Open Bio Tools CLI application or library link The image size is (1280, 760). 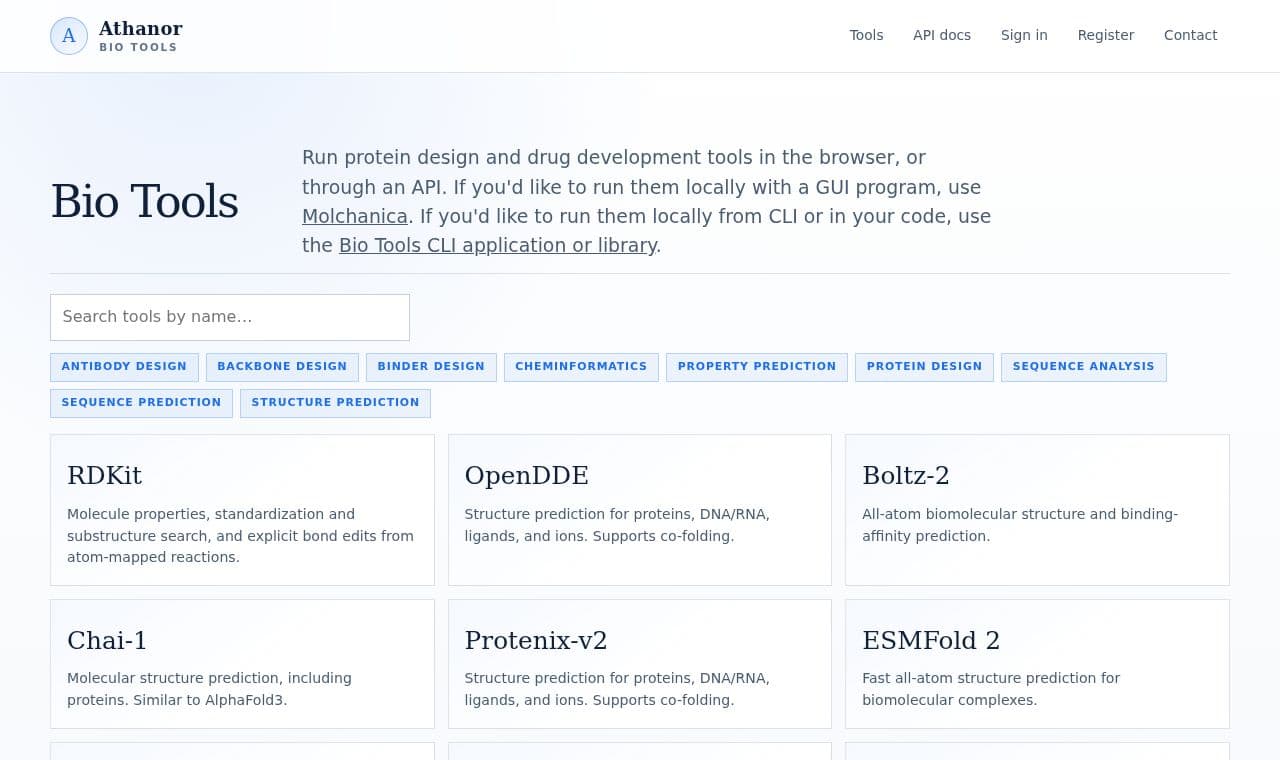click(x=498, y=245)
